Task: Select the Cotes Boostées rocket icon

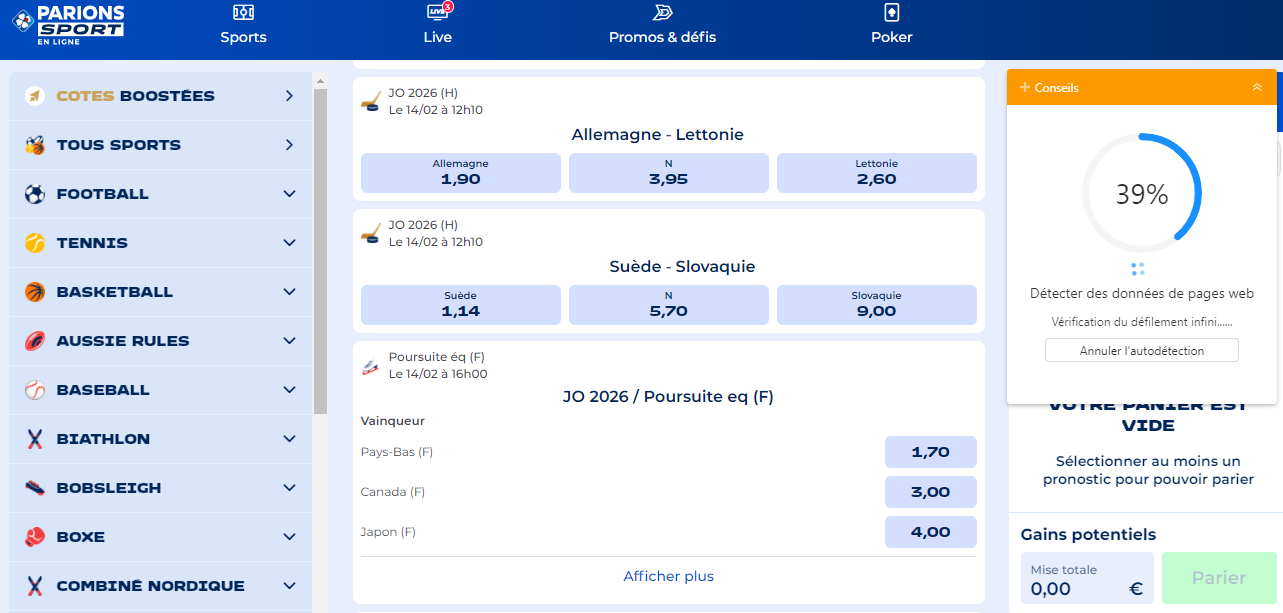Action: pos(33,95)
